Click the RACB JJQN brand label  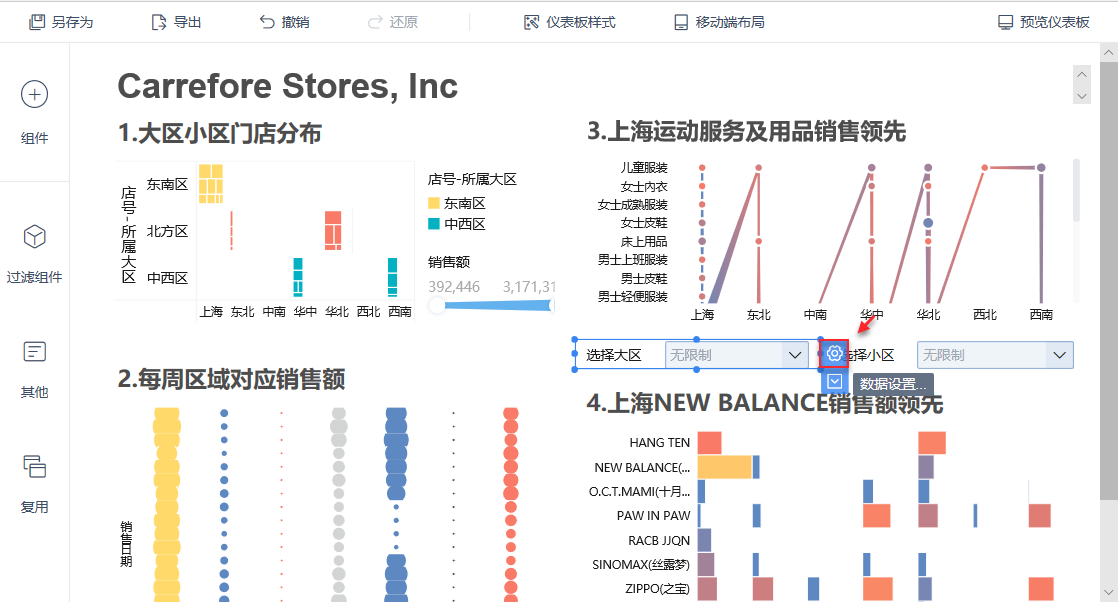point(659,541)
